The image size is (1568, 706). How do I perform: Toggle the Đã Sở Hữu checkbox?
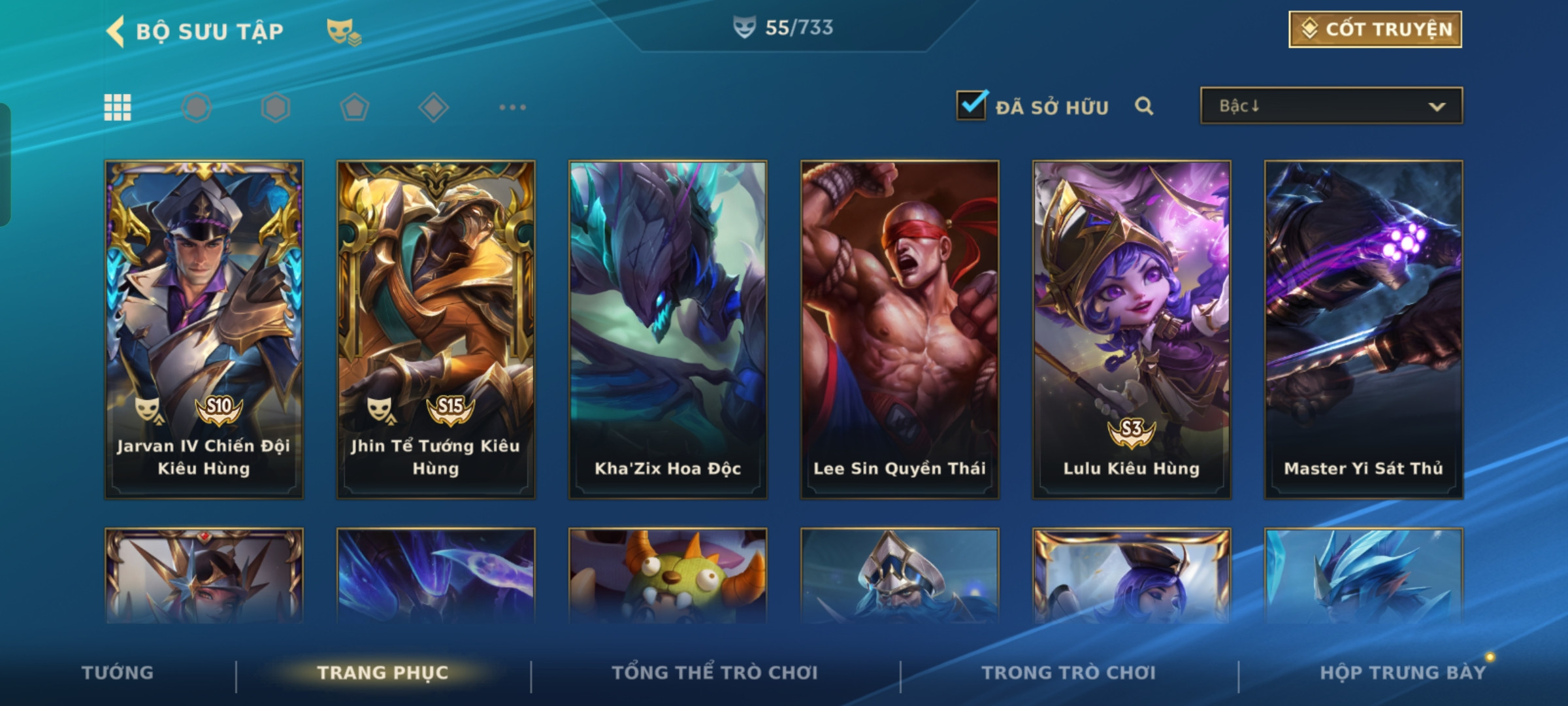pyautogui.click(x=972, y=105)
